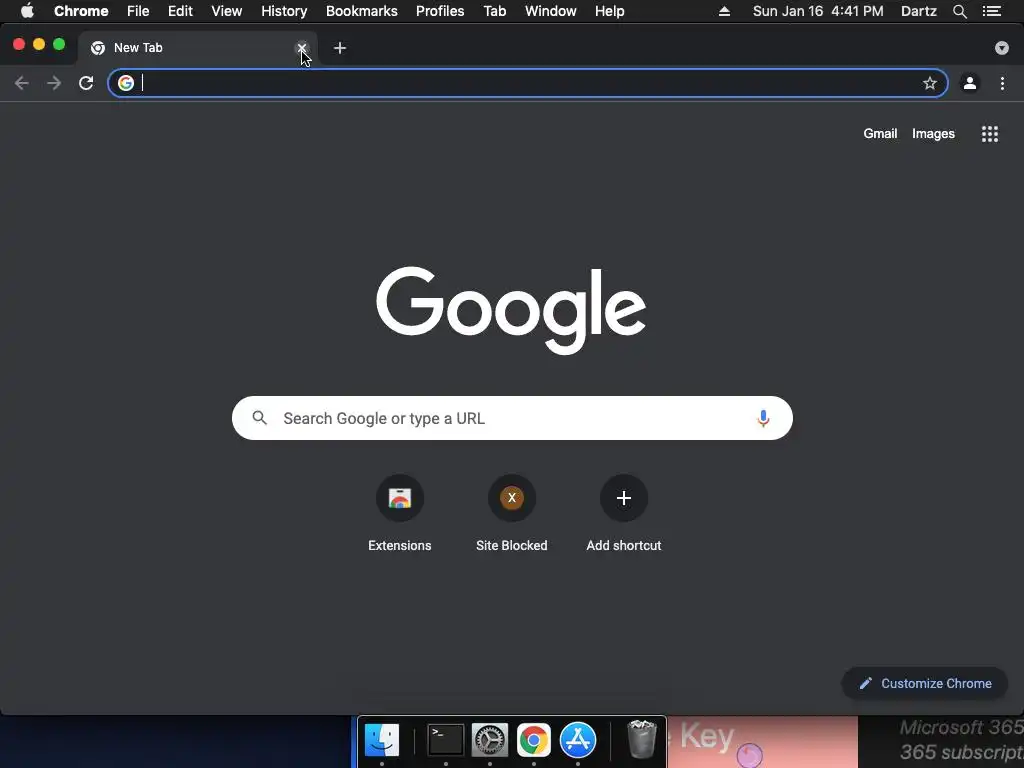Image resolution: width=1024 pixels, height=768 pixels.
Task: Open the Edit menu
Action: 180,11
